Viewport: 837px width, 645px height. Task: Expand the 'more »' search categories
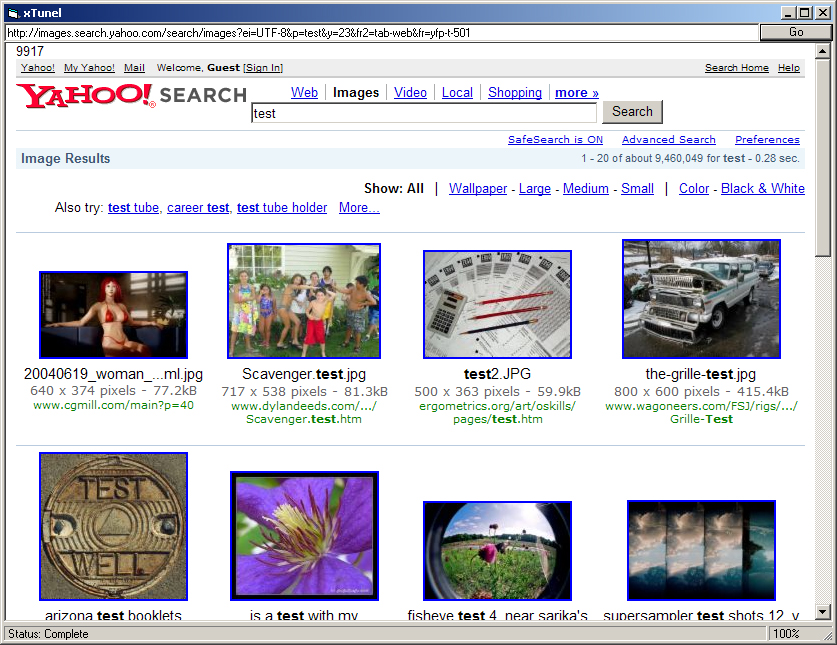tap(577, 93)
